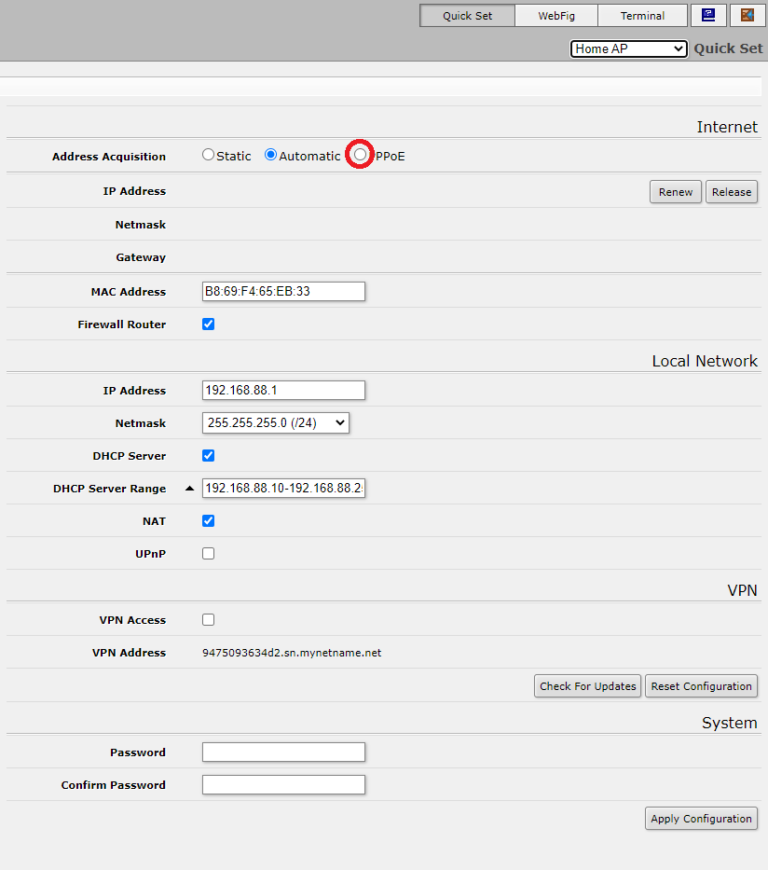
Task: Select Static address acquisition
Action: tap(208, 155)
